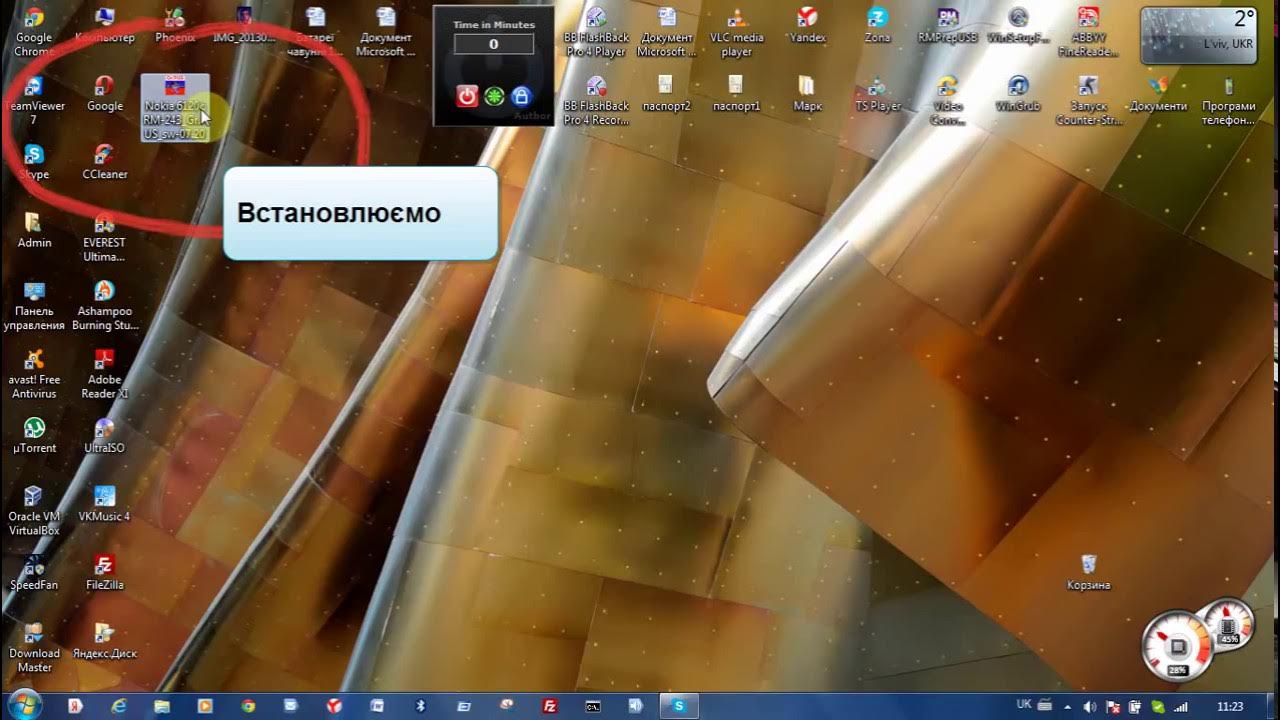
Task: Open the SpeedFan desktop shortcut
Action: 34,572
